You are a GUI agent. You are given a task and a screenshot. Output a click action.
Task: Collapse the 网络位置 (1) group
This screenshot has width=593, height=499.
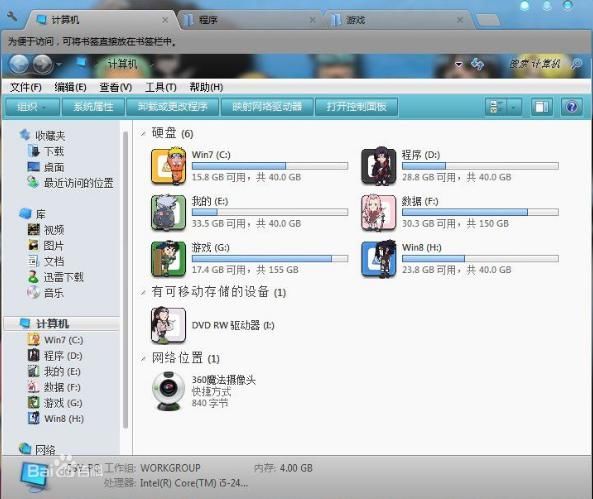point(143,358)
